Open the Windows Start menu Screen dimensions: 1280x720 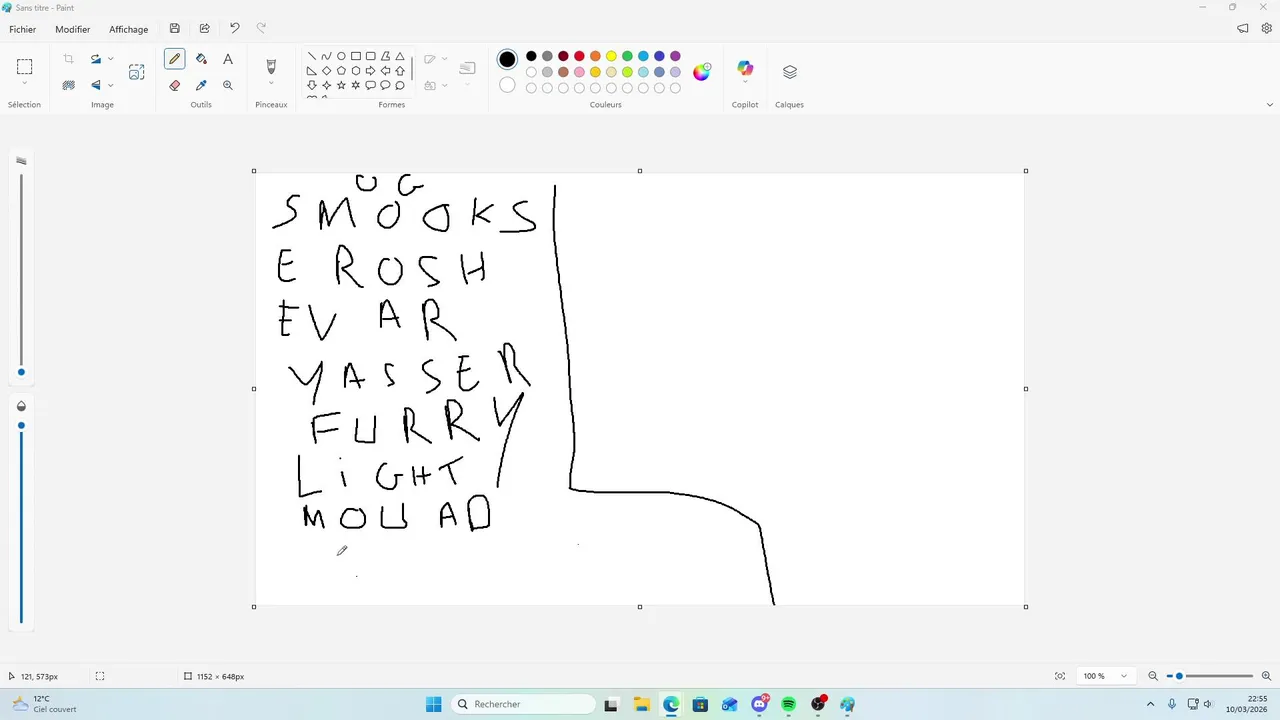tap(433, 704)
